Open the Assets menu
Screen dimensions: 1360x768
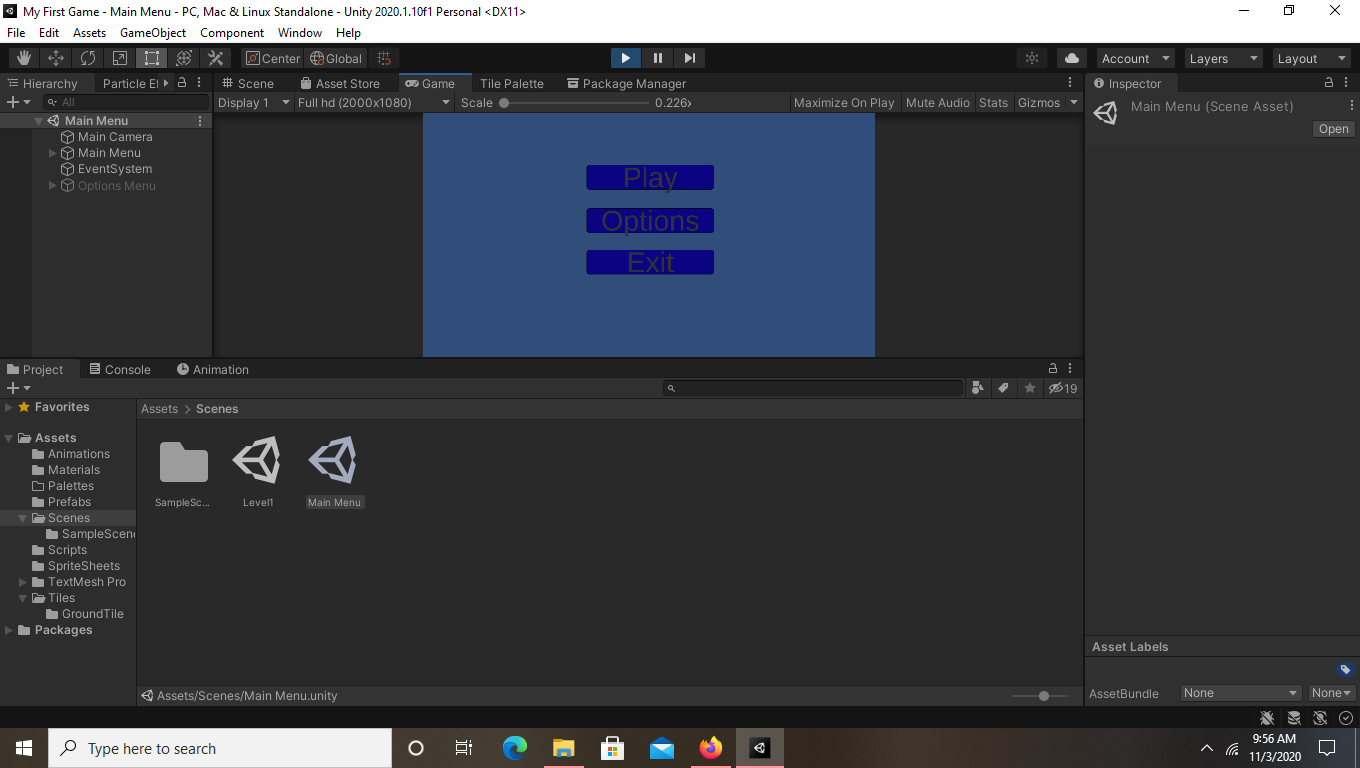tap(89, 32)
